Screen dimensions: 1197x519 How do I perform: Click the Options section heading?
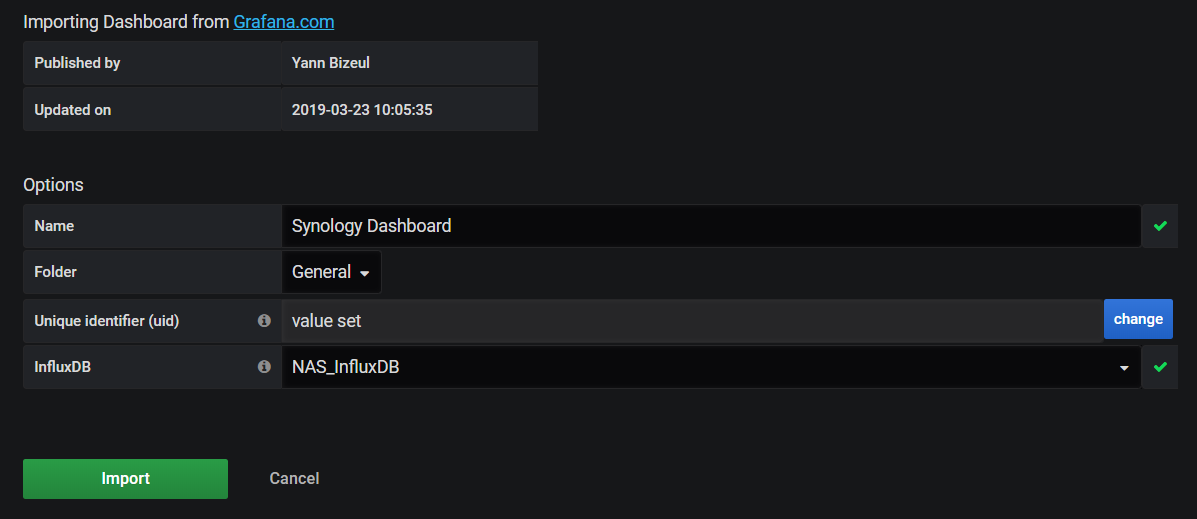[53, 185]
